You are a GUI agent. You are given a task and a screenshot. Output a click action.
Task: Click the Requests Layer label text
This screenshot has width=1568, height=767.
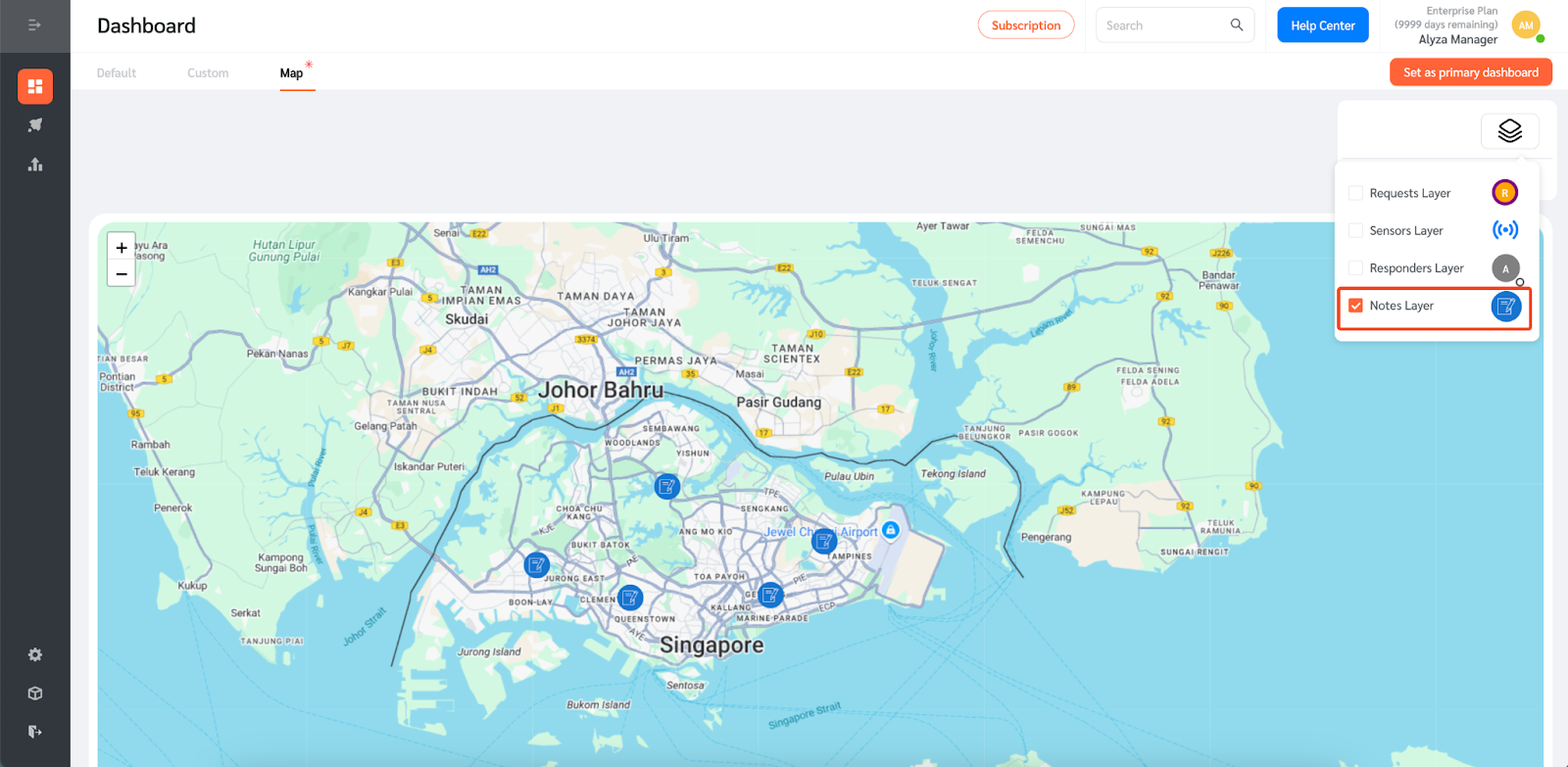pyautogui.click(x=1409, y=193)
